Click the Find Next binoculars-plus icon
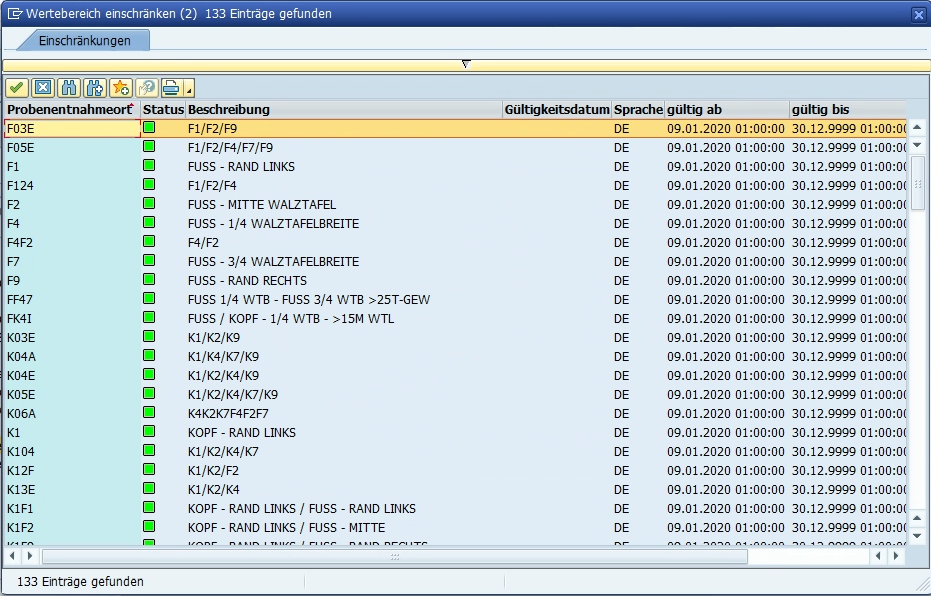 click(95, 88)
